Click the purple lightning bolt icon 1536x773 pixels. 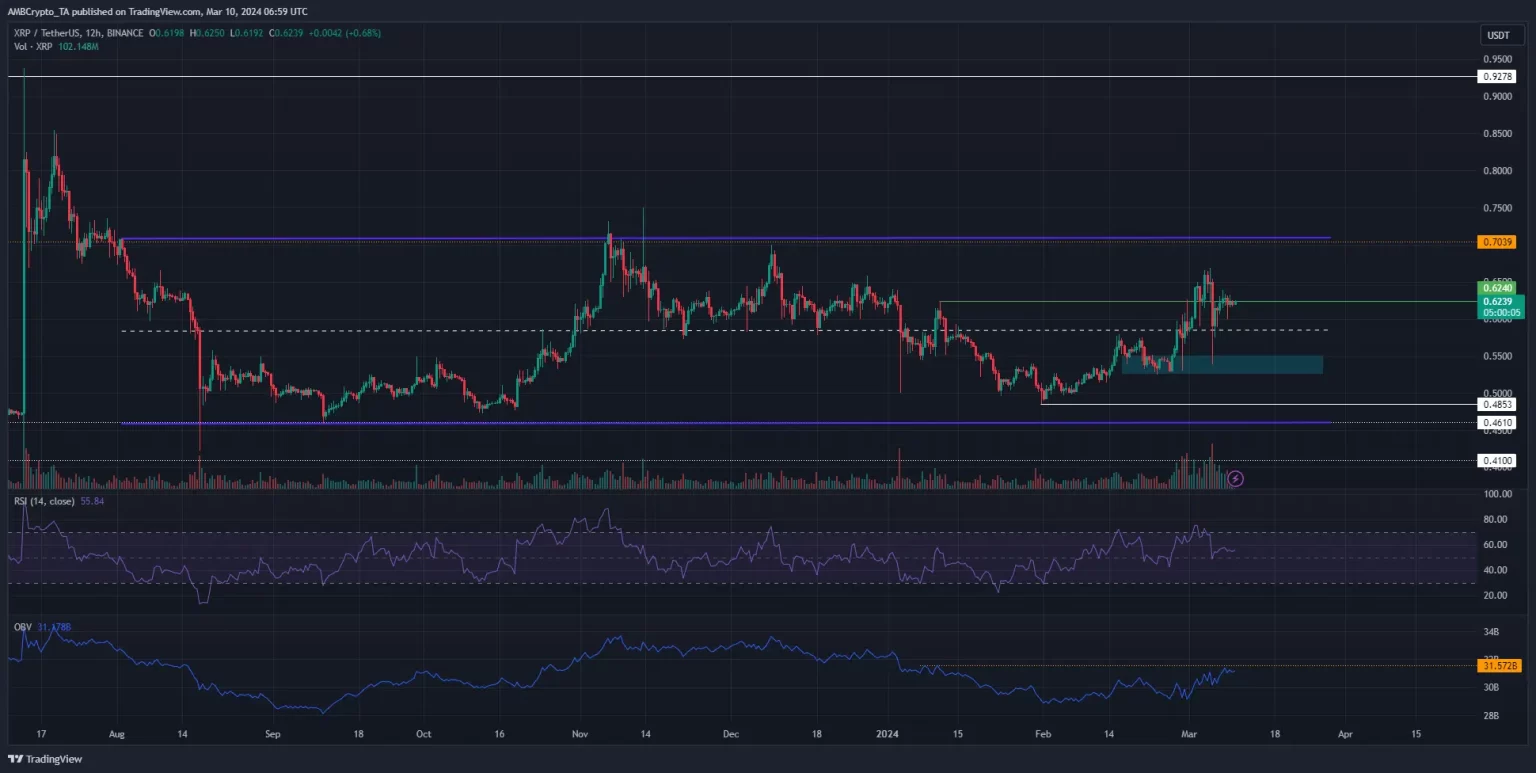(x=1235, y=479)
